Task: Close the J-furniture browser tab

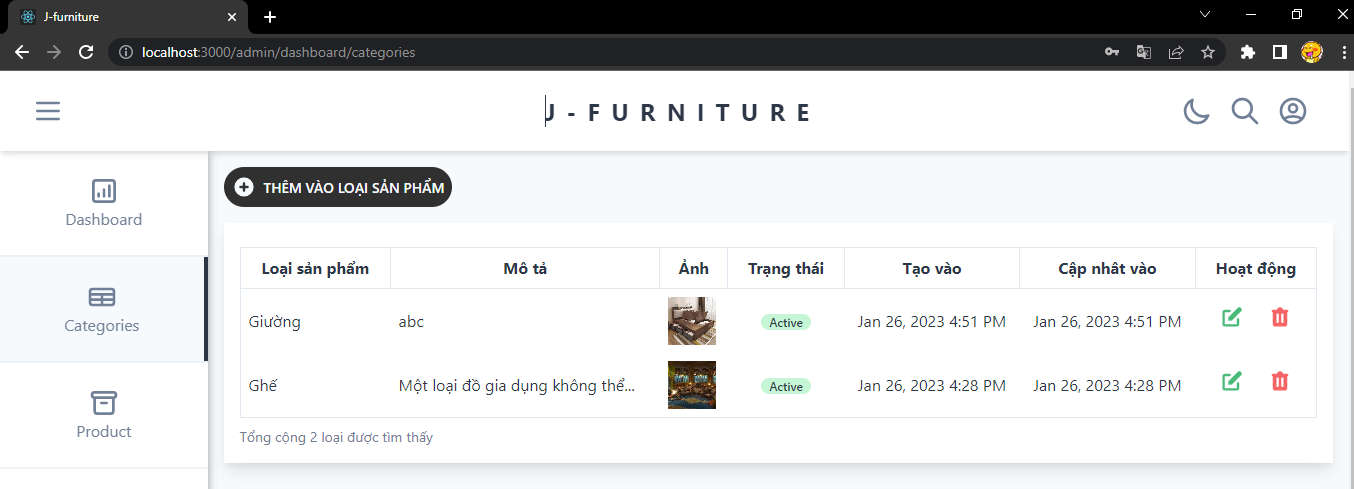Action: click(232, 17)
